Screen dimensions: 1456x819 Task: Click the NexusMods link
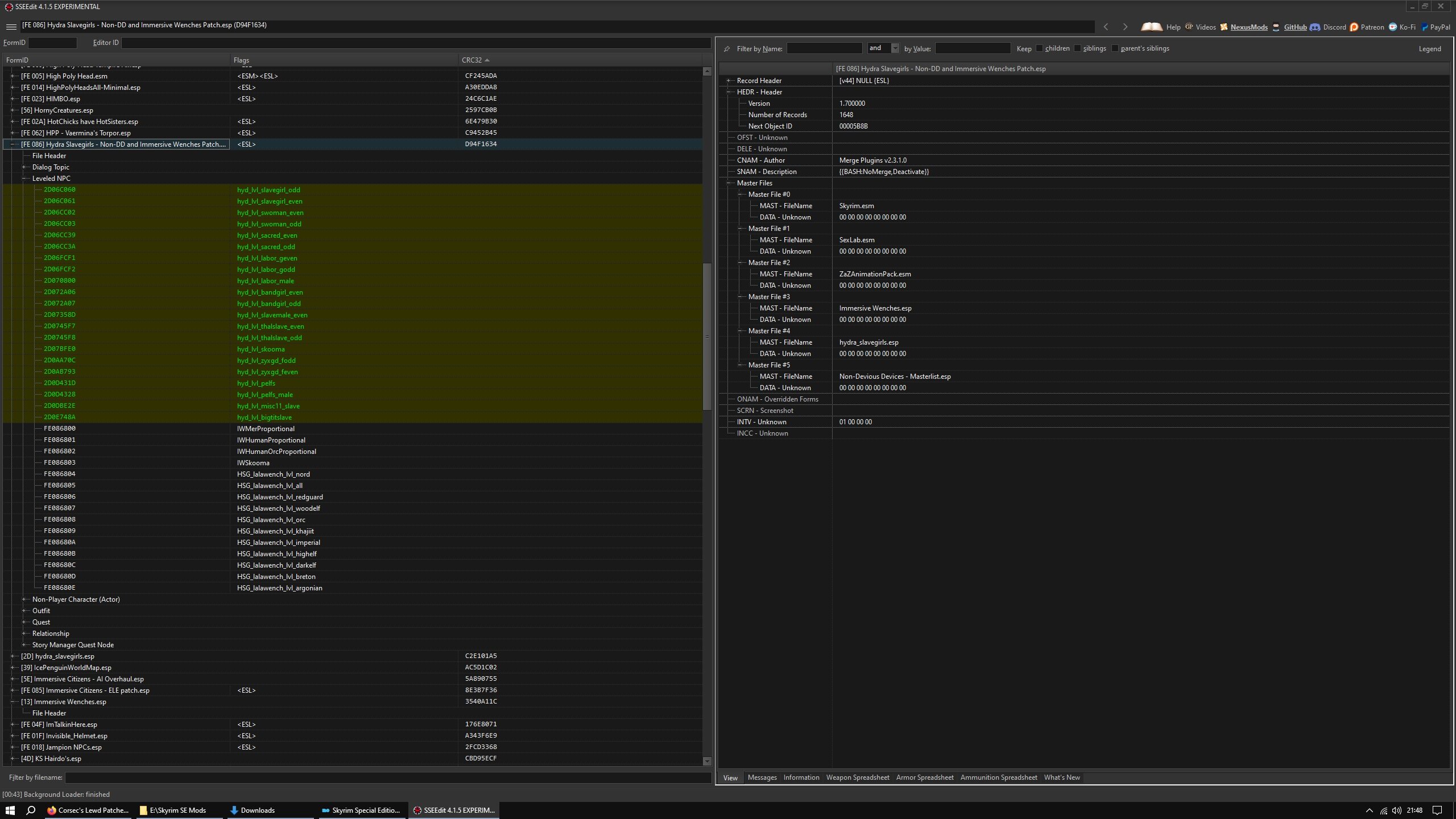(x=1248, y=27)
